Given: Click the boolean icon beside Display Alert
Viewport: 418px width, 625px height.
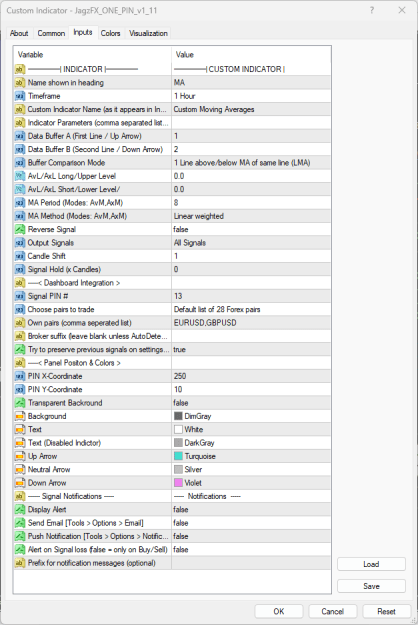Looking at the screenshot, I should click(20, 510).
